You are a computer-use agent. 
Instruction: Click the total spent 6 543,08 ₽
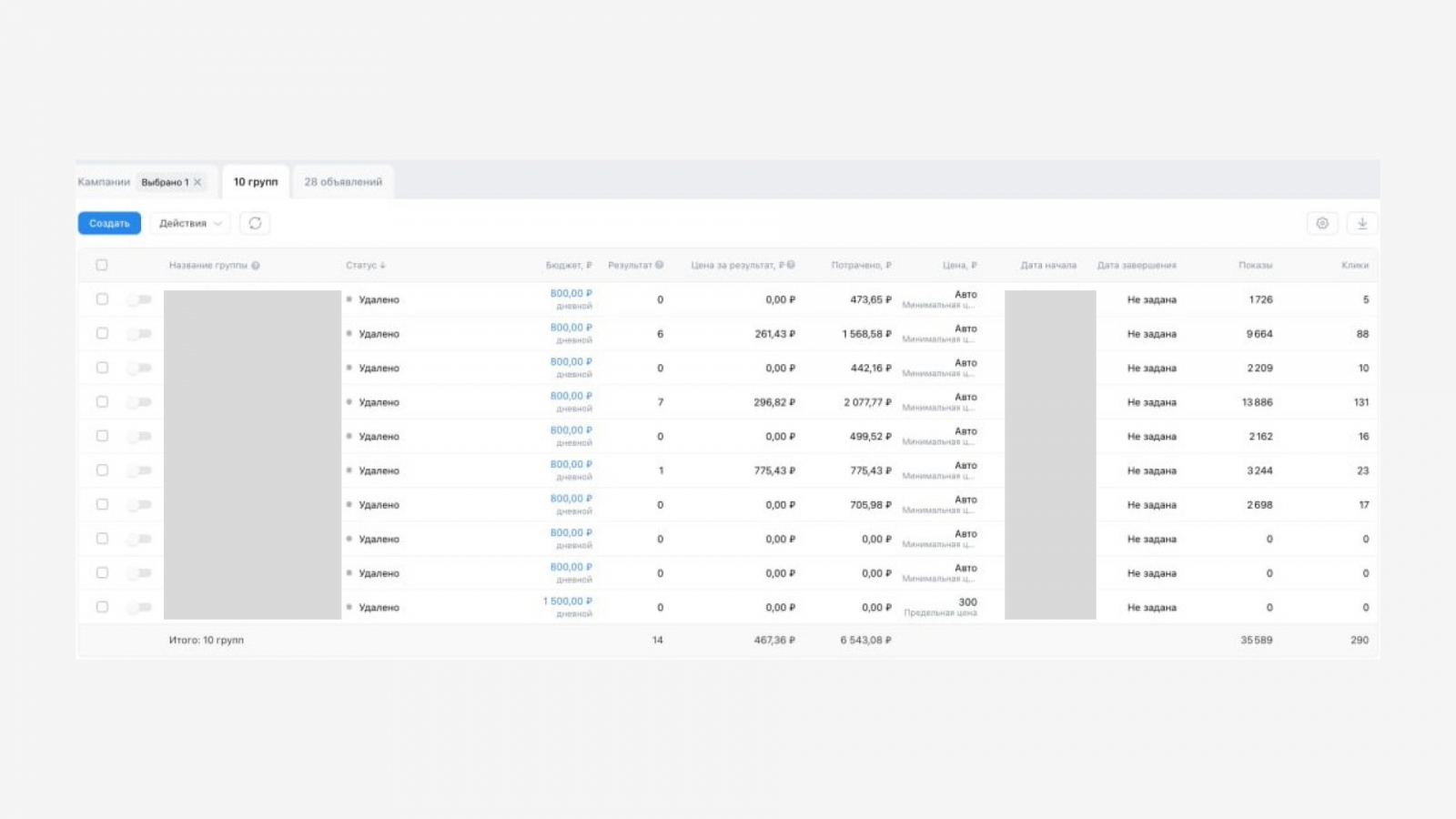point(865,641)
